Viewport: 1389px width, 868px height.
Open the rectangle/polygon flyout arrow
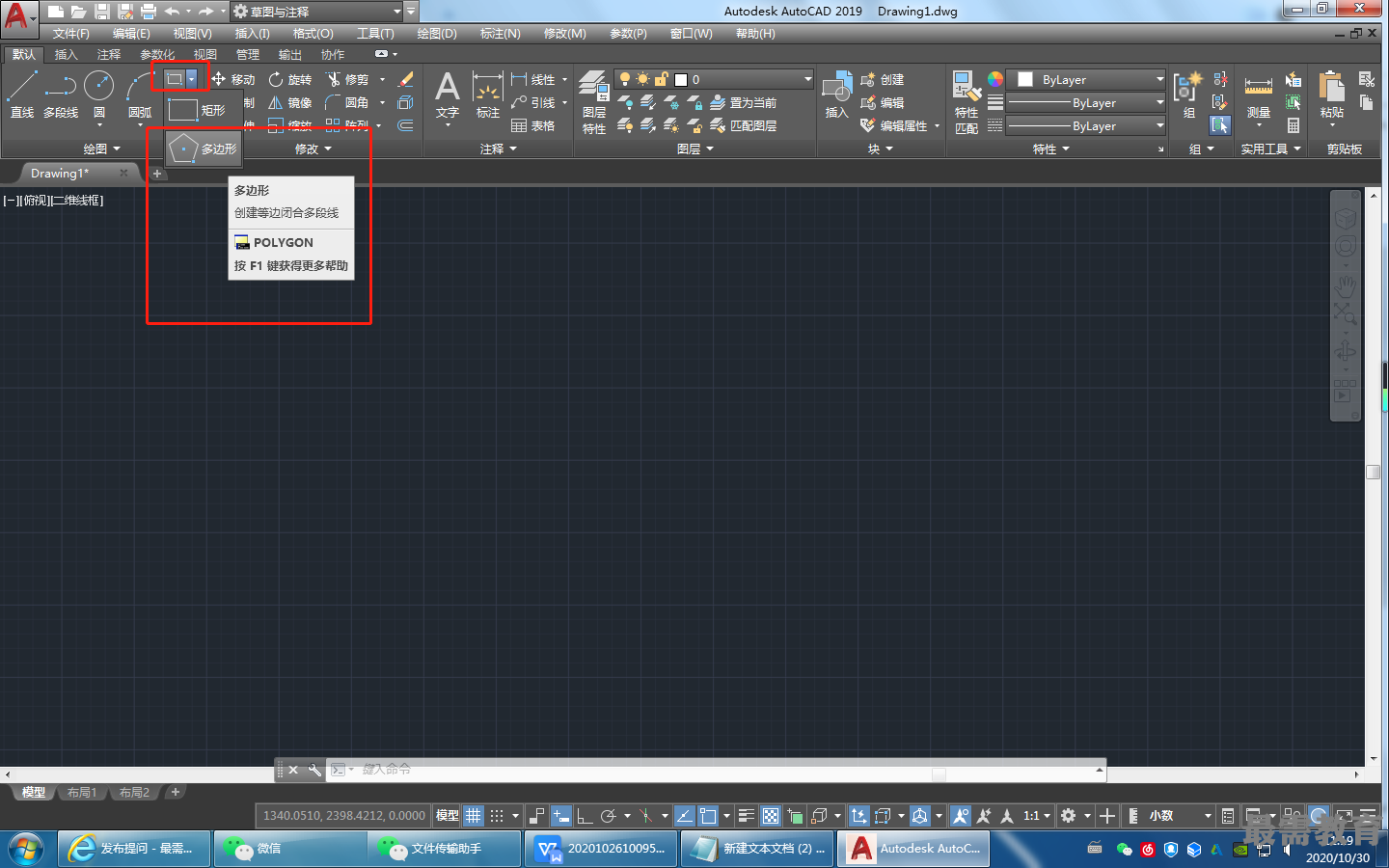[192, 79]
